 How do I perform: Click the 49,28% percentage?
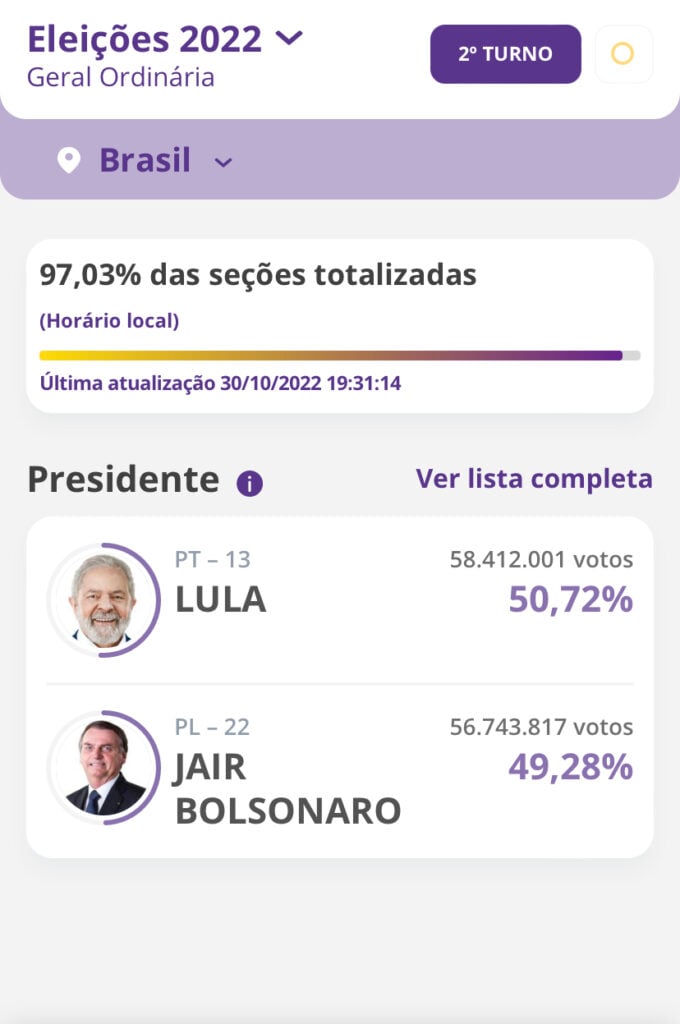click(x=570, y=767)
